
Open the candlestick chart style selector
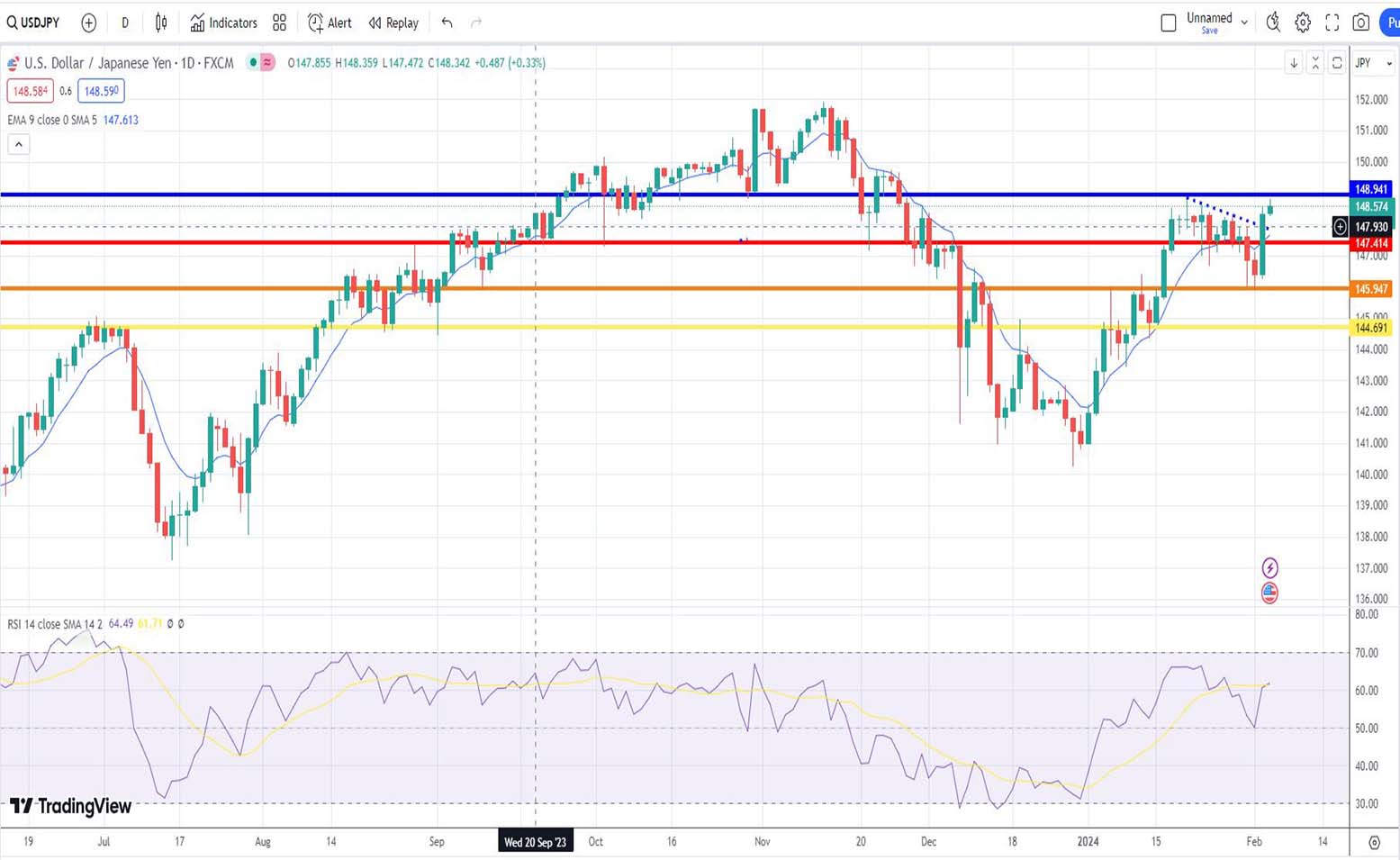tap(161, 23)
